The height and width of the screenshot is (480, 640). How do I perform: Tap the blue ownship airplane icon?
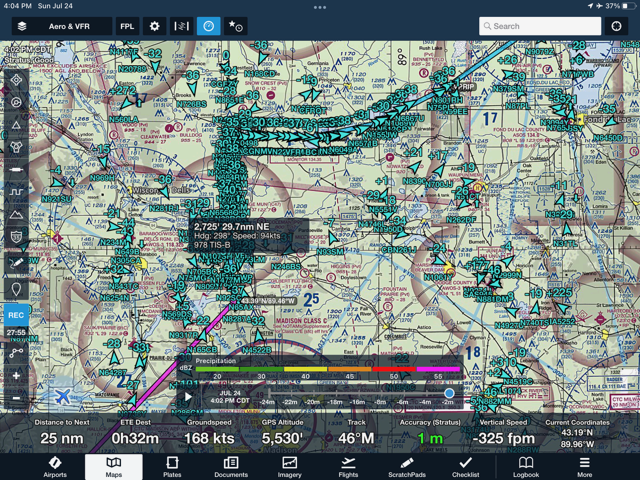(62, 396)
